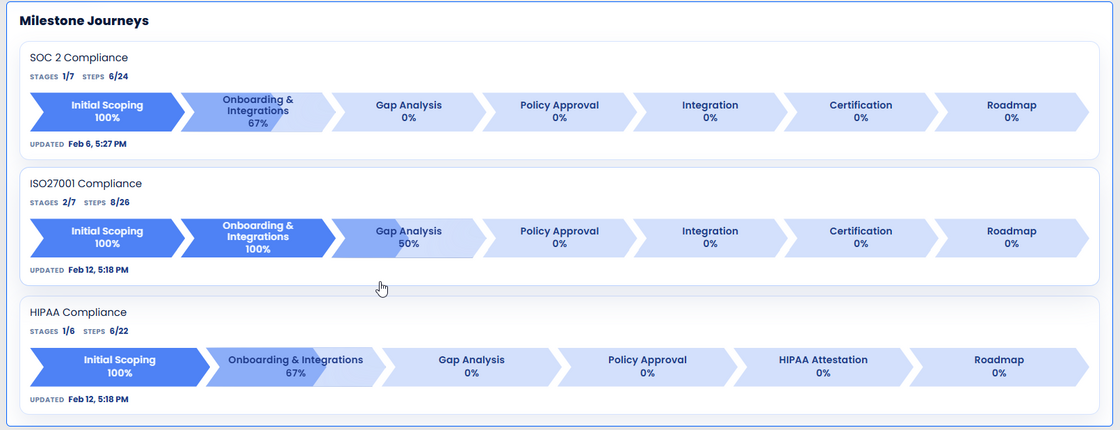The image size is (1120, 430).
Task: Open the ISO27001 Compliance journey title
Action: click(86, 184)
